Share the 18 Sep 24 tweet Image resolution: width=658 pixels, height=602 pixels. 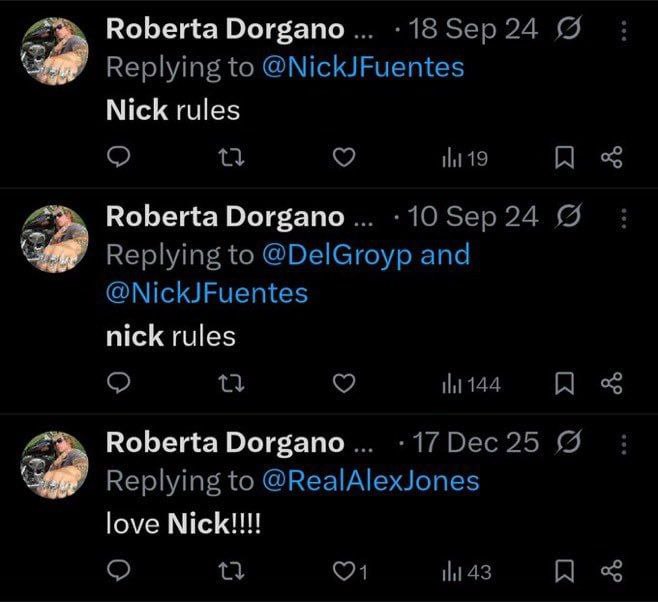click(x=611, y=157)
